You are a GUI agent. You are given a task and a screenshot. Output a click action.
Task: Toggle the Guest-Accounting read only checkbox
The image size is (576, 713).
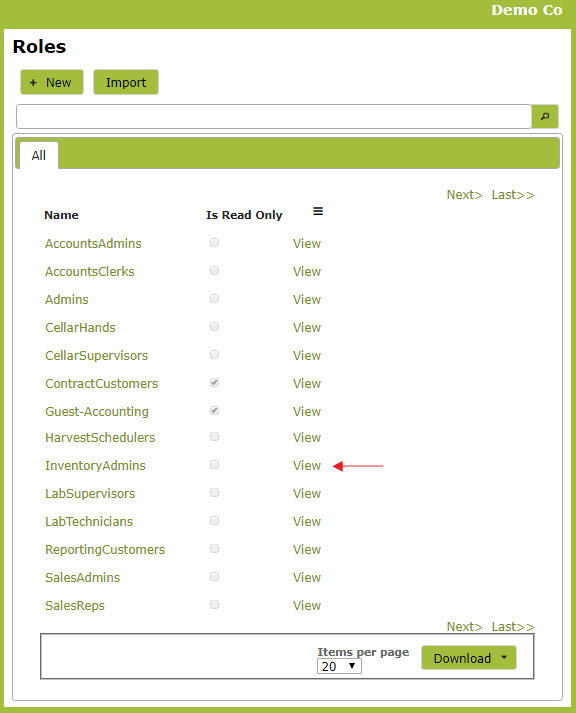point(215,411)
